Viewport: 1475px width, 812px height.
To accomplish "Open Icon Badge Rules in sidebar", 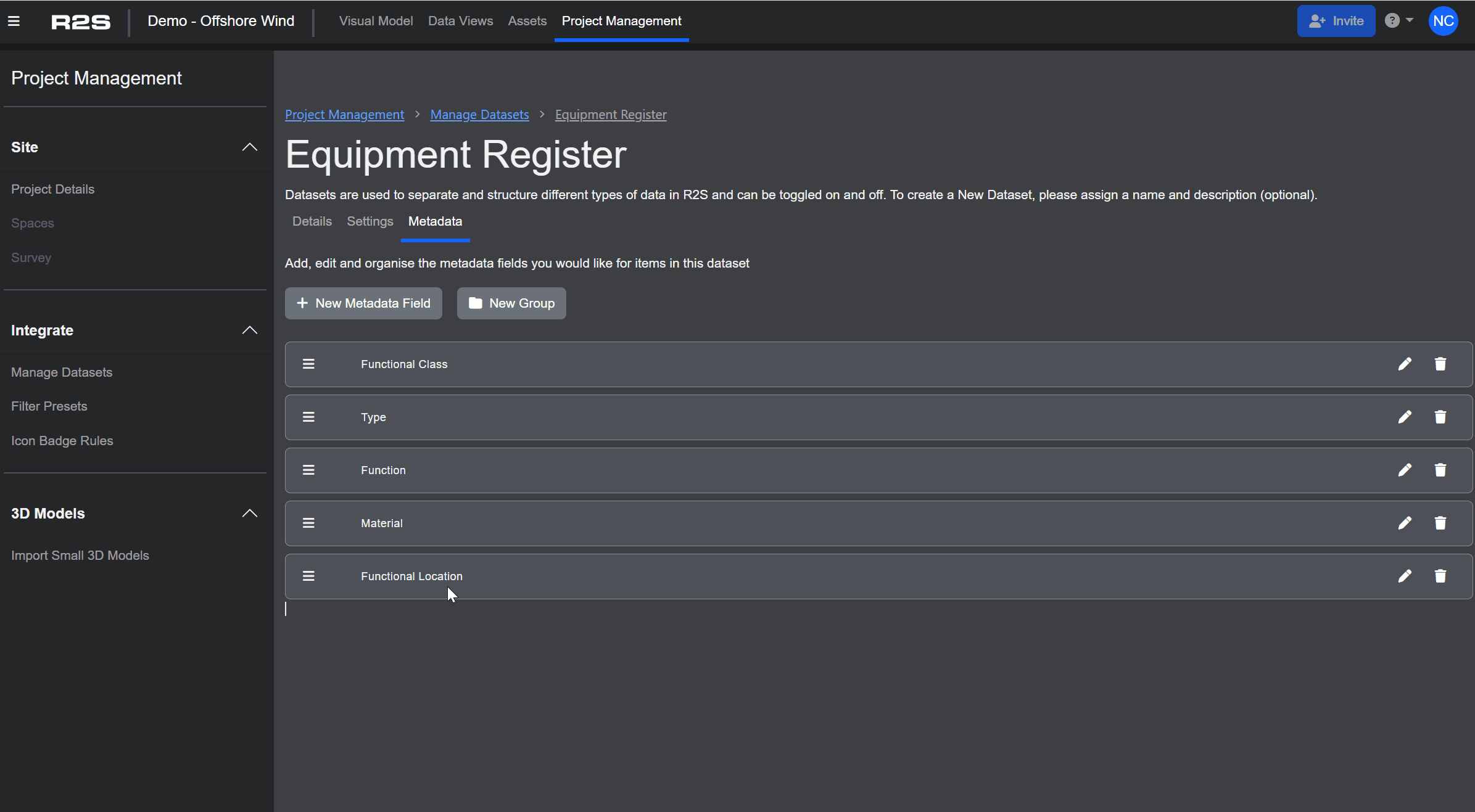I will (62, 441).
